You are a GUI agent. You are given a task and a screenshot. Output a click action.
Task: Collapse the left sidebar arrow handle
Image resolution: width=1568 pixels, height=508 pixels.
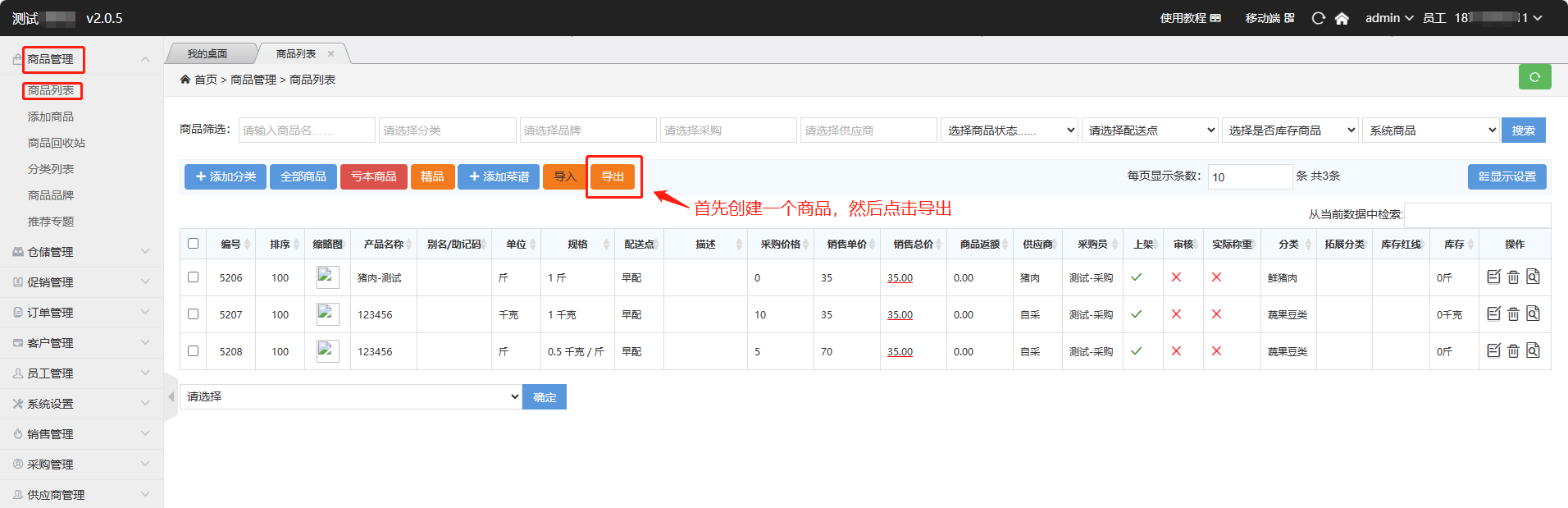[x=171, y=397]
